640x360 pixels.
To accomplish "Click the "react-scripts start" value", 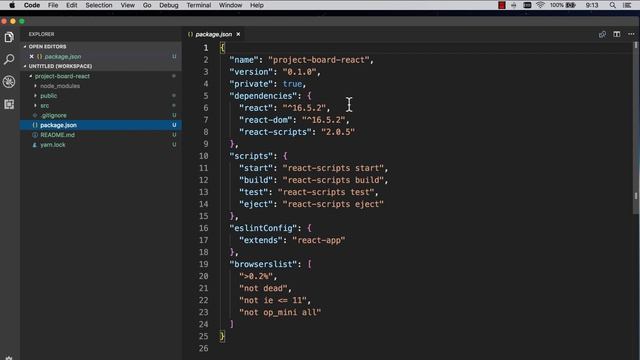I will 333,168.
